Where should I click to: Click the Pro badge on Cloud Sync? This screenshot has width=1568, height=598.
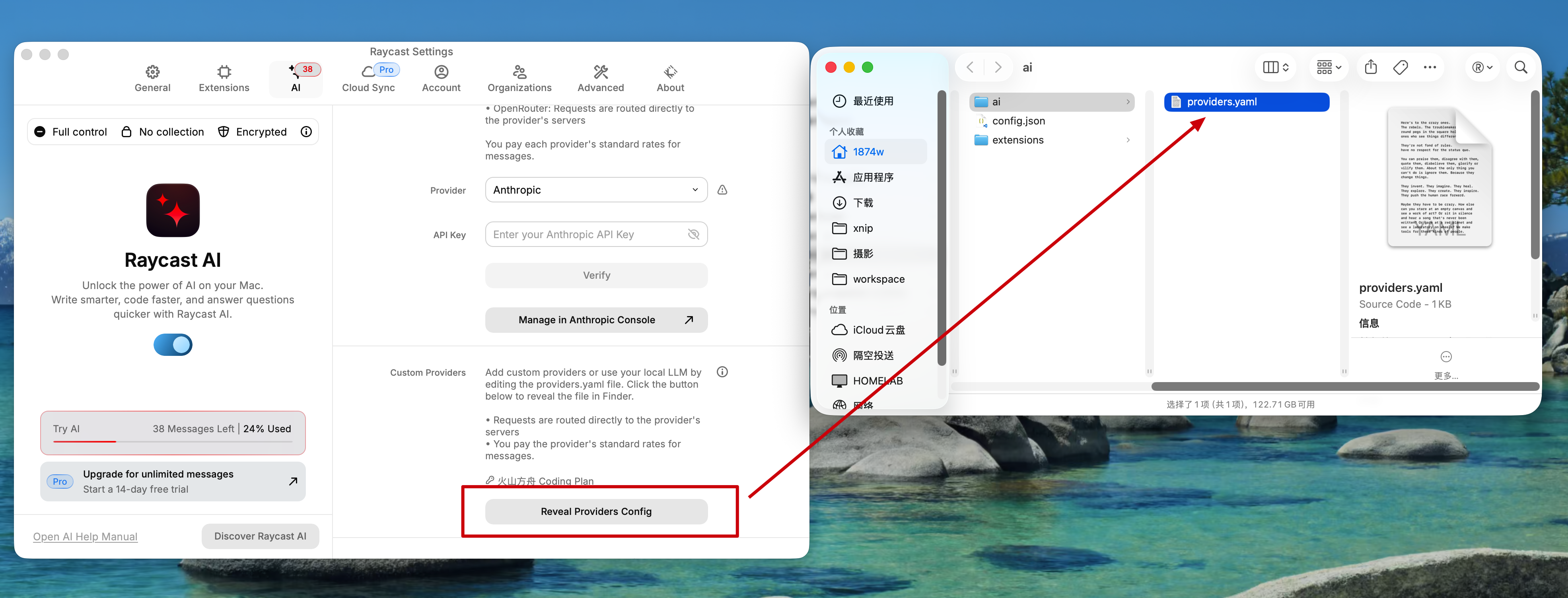coord(386,69)
